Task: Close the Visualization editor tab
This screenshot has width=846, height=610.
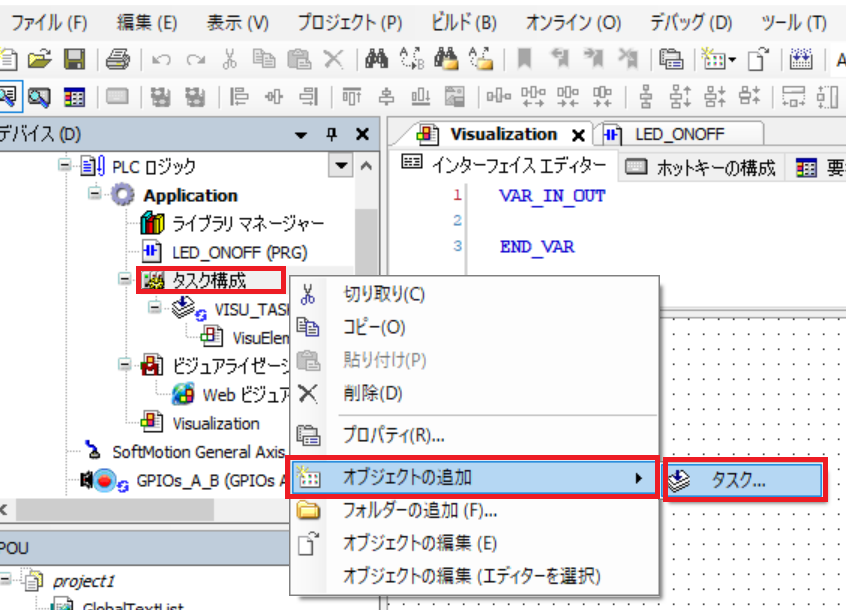Action: (577, 135)
